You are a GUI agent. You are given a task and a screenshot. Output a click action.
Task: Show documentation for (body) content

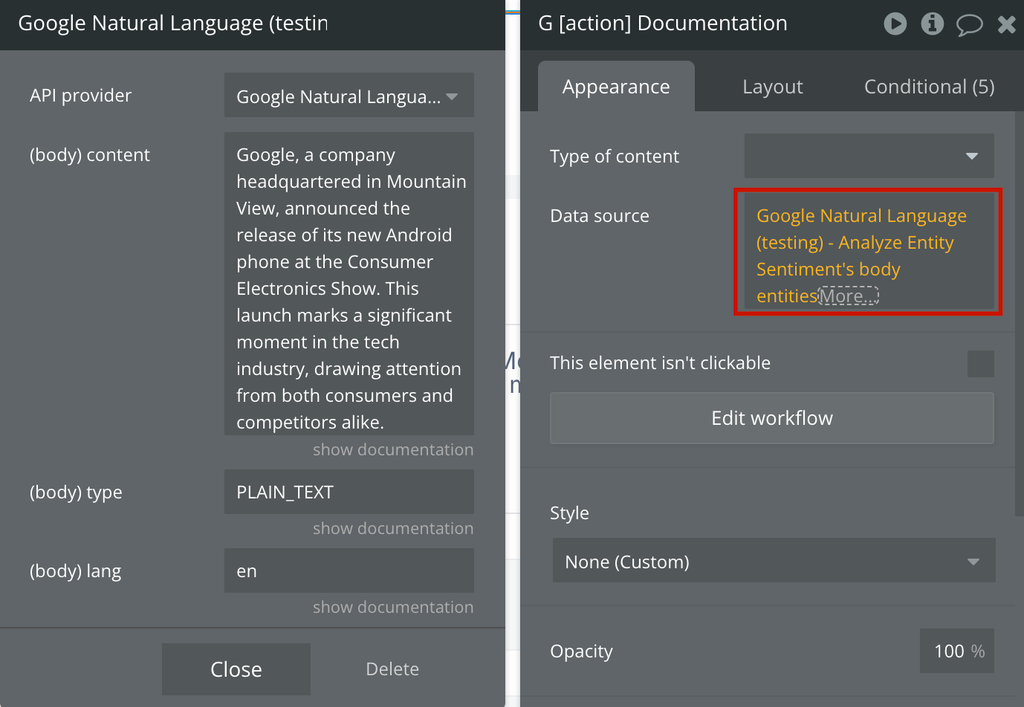[392, 450]
